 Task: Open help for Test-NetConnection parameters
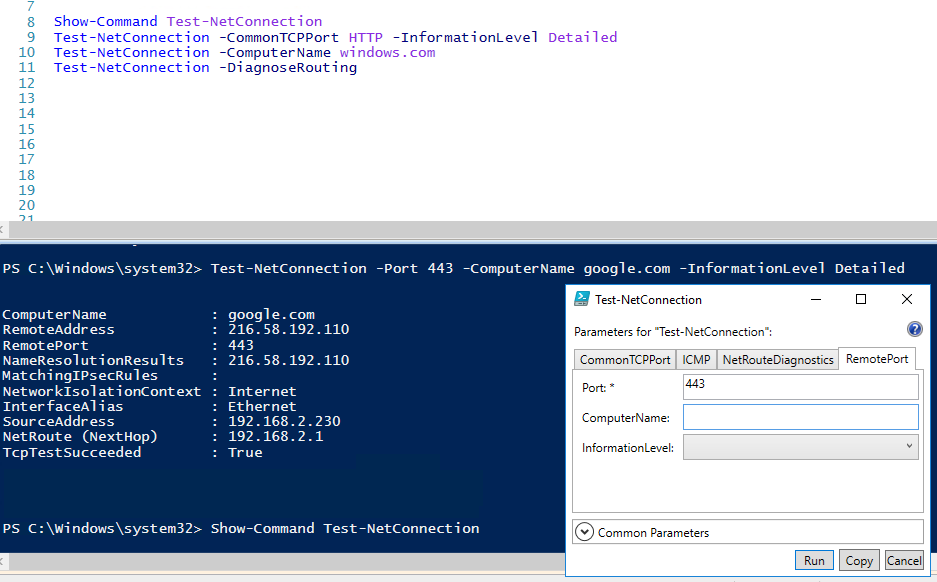pos(914,329)
